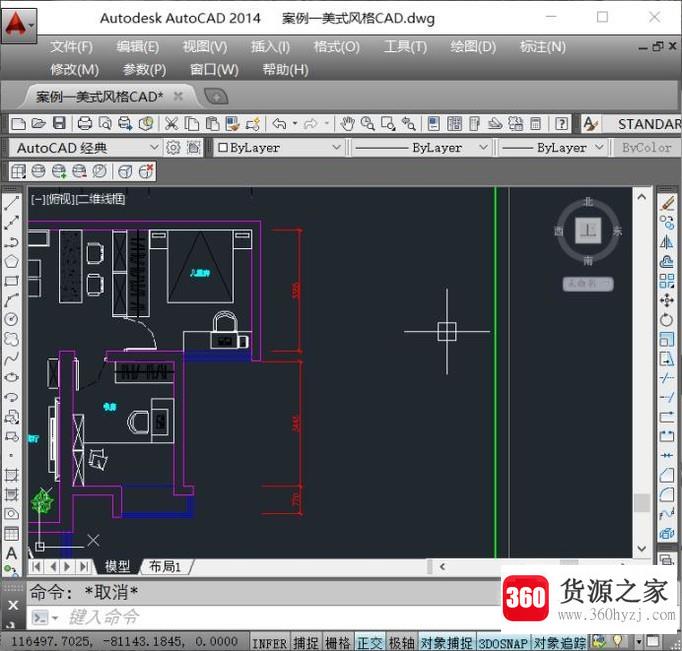Save drawing with the floppy disk icon
Viewport: 682px width, 651px height.
(59, 124)
